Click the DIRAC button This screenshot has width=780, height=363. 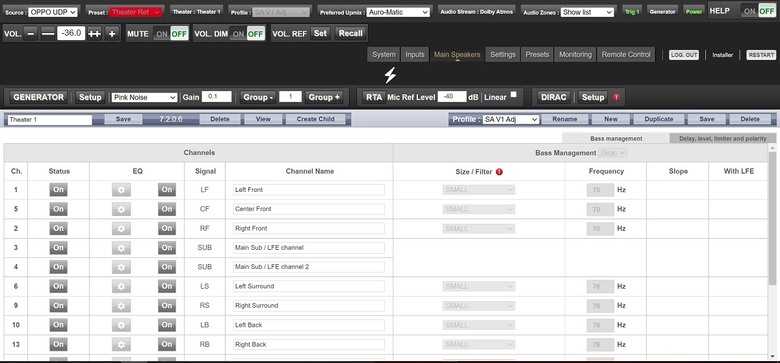coord(553,97)
